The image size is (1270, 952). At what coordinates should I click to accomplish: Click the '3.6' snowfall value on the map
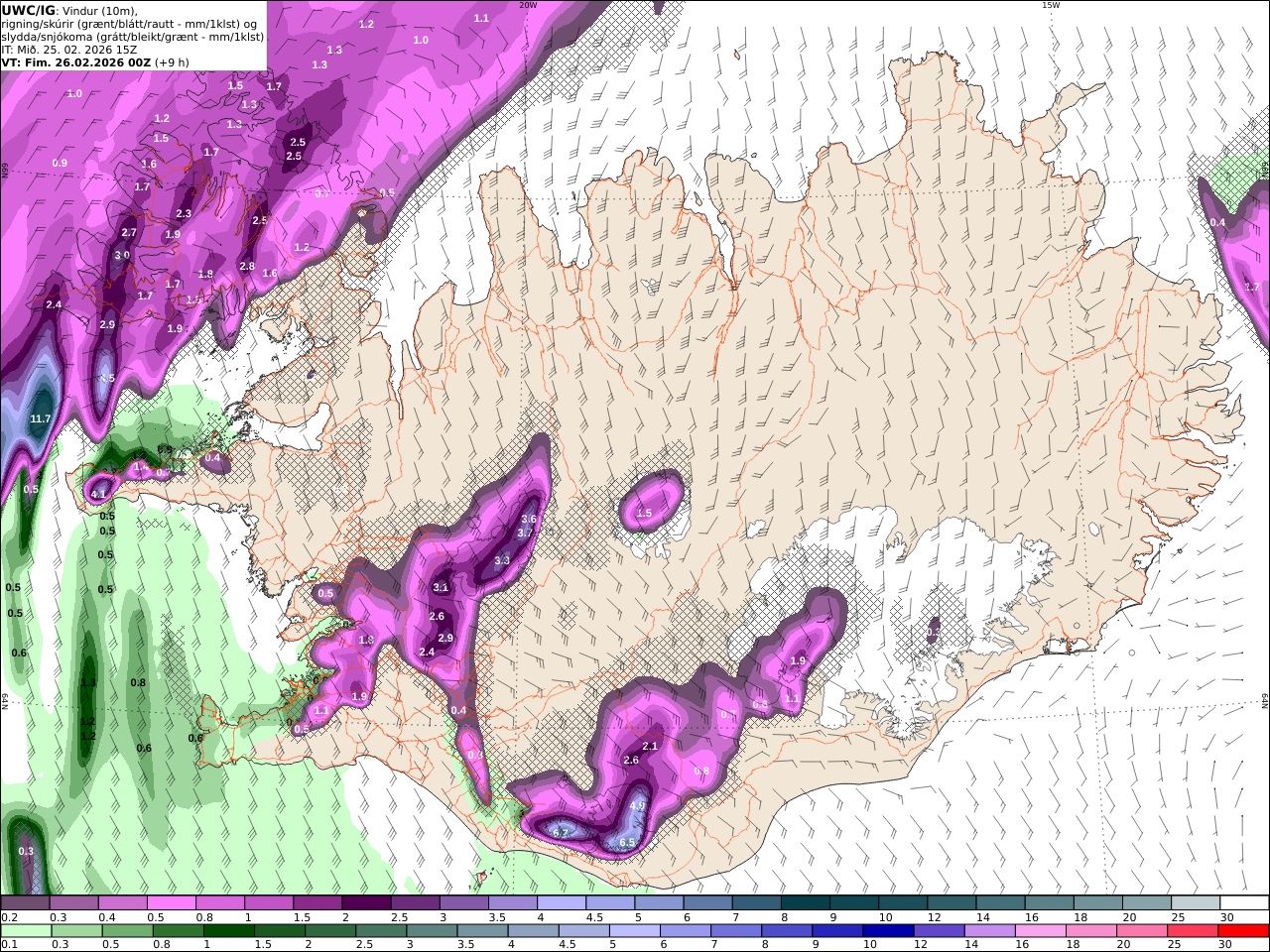coord(529,520)
